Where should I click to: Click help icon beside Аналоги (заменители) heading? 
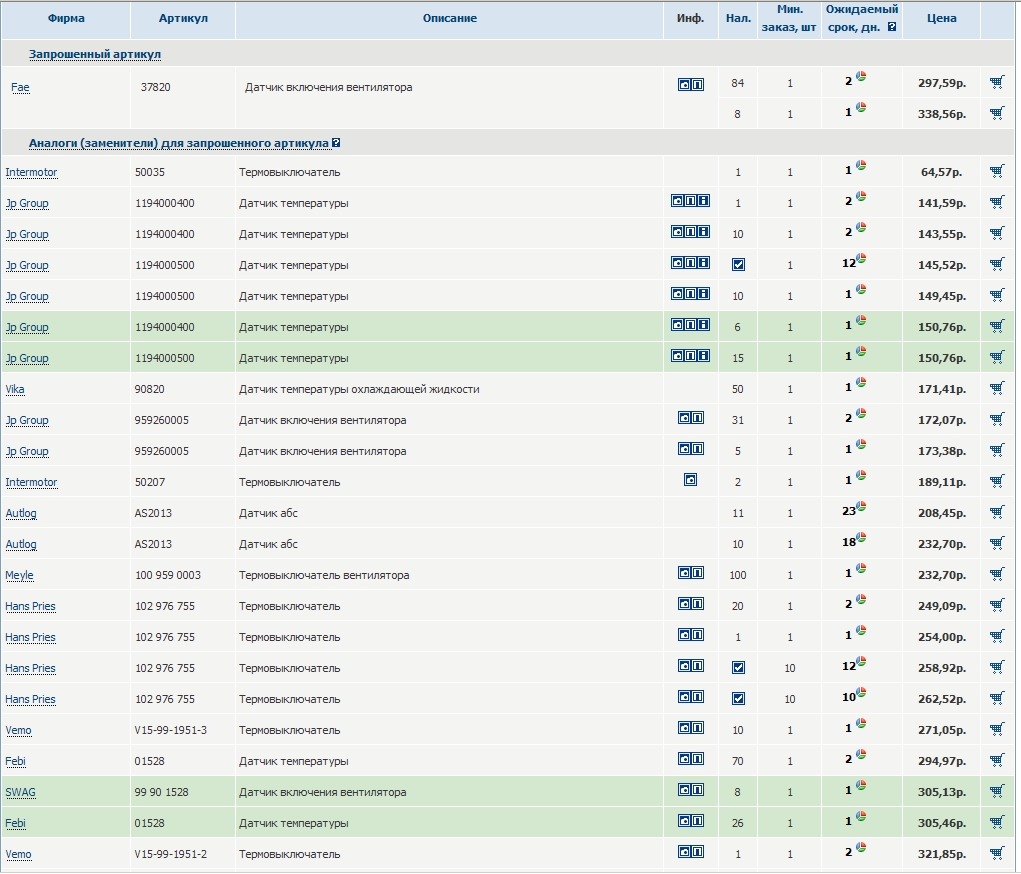tap(336, 143)
